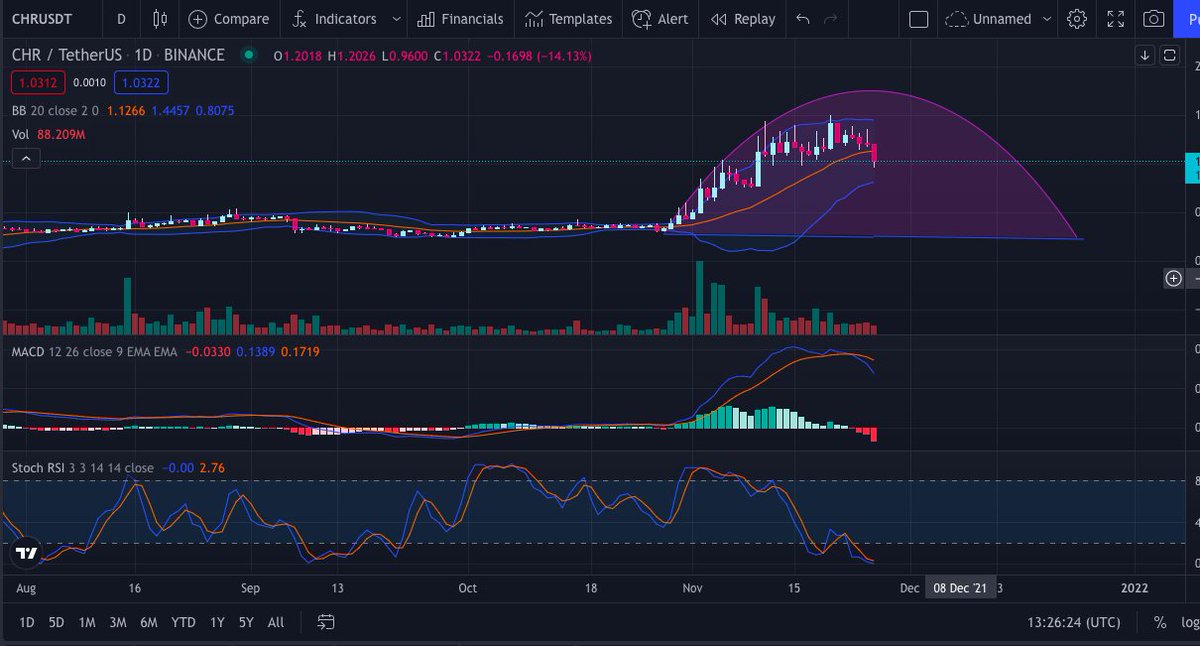Move pane down arrow icon
Image resolution: width=1200 pixels, height=646 pixels.
[x=1145, y=56]
